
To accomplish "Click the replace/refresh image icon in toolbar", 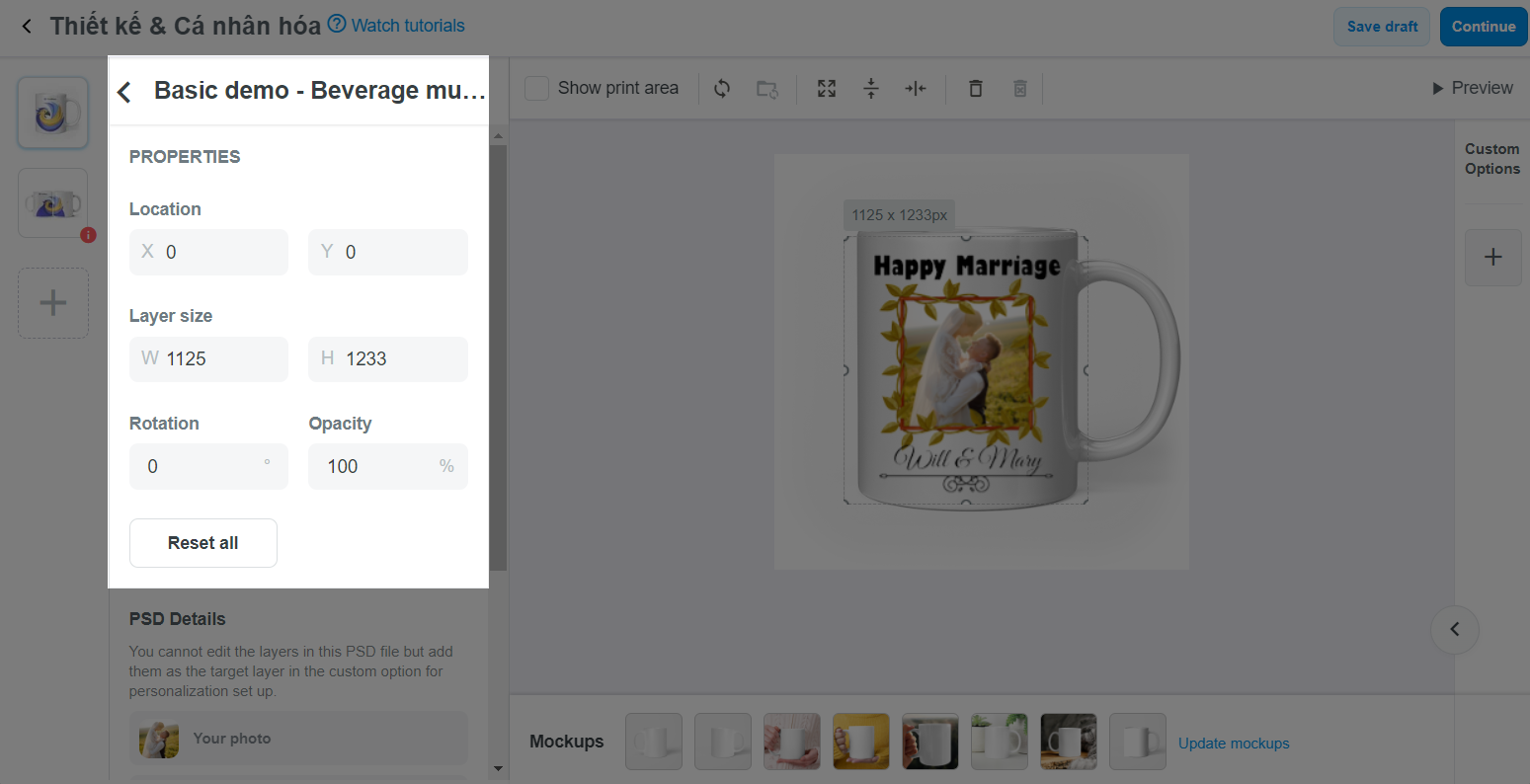I will pyautogui.click(x=722, y=88).
